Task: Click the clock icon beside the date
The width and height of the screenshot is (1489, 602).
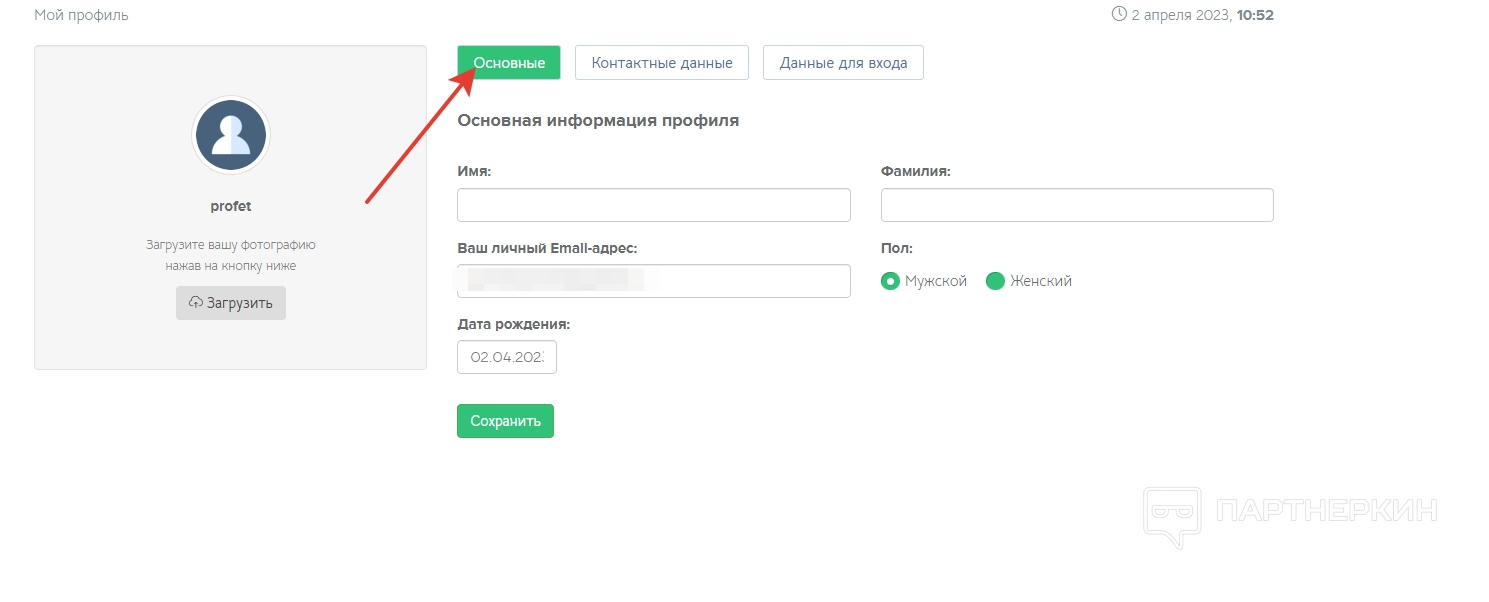Action: [1119, 15]
